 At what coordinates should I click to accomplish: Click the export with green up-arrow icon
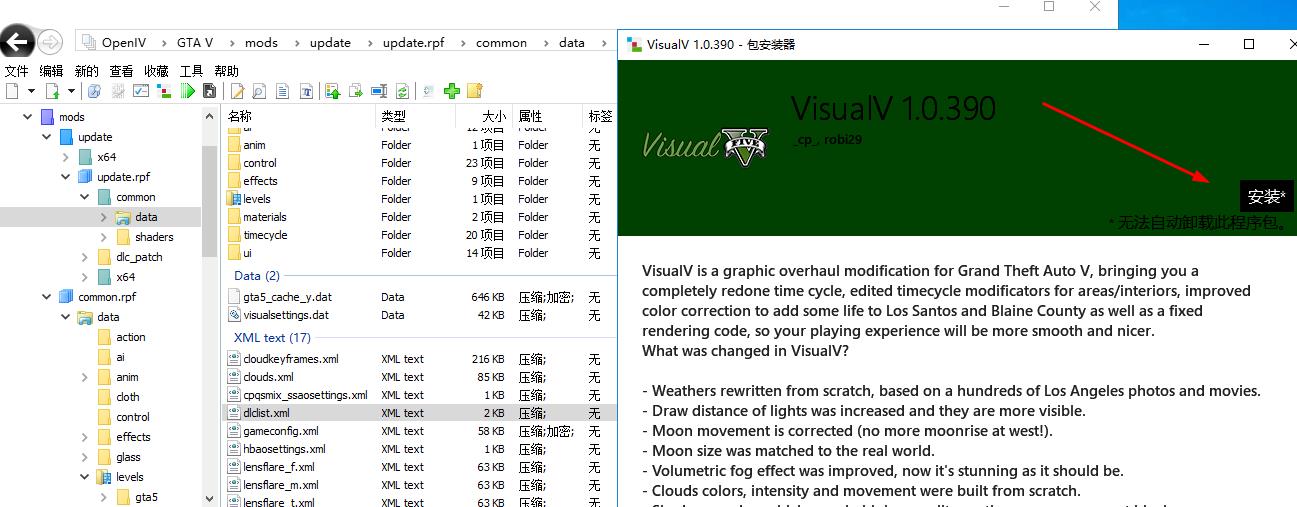tap(333, 91)
